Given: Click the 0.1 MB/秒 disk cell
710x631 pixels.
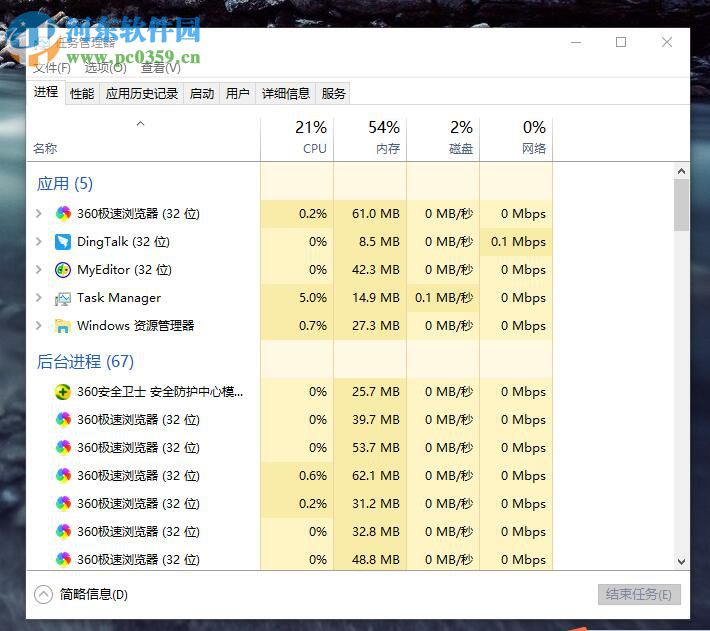Looking at the screenshot, I should tap(443, 298).
